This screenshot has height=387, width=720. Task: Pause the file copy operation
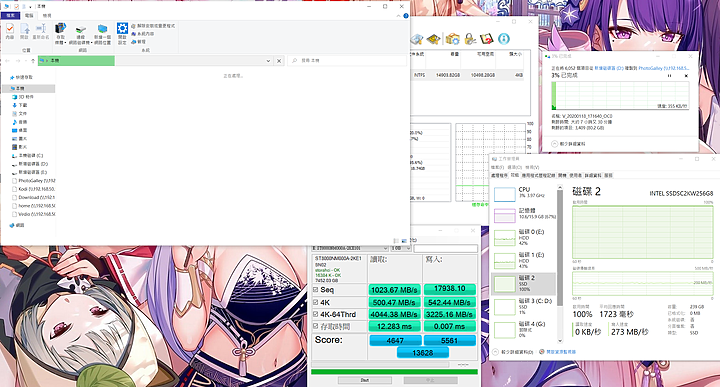pos(669,76)
